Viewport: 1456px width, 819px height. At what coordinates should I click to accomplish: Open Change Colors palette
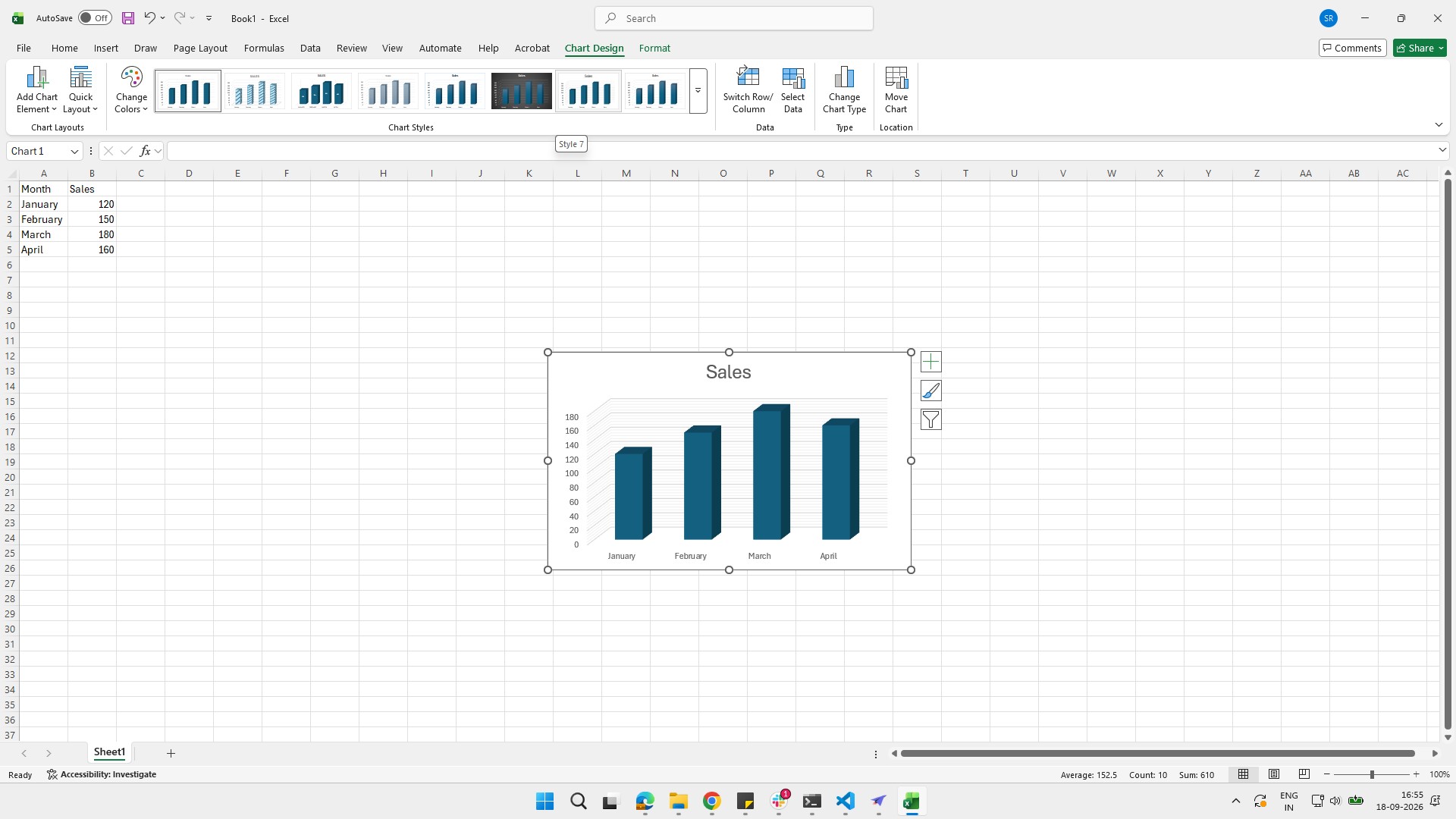pos(131,89)
